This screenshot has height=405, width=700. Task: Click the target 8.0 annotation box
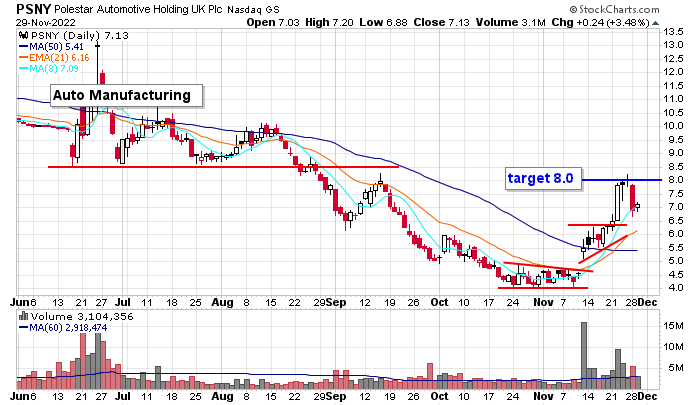543,179
